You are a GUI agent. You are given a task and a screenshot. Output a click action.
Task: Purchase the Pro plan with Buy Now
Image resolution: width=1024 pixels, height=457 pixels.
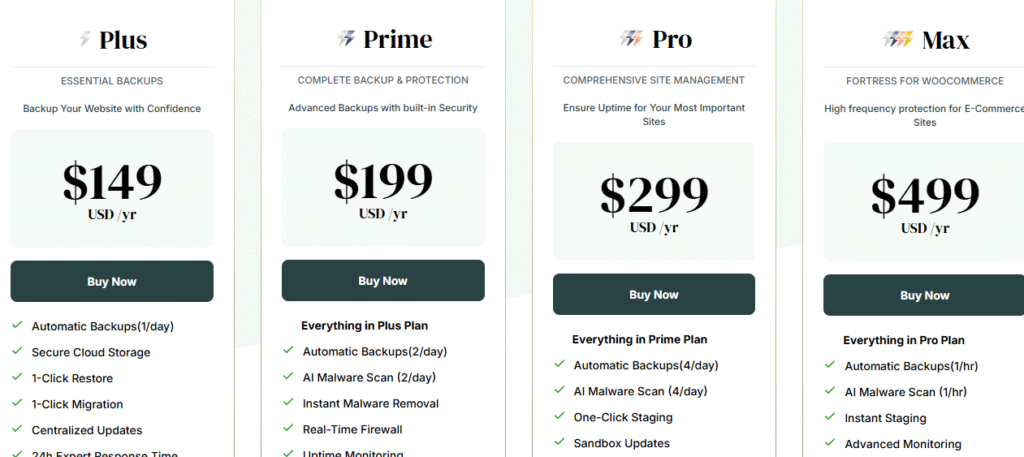[654, 294]
